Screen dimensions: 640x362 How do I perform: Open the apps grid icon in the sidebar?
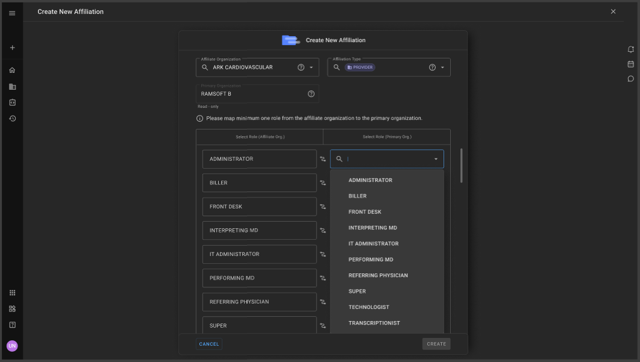pyautogui.click(x=12, y=293)
